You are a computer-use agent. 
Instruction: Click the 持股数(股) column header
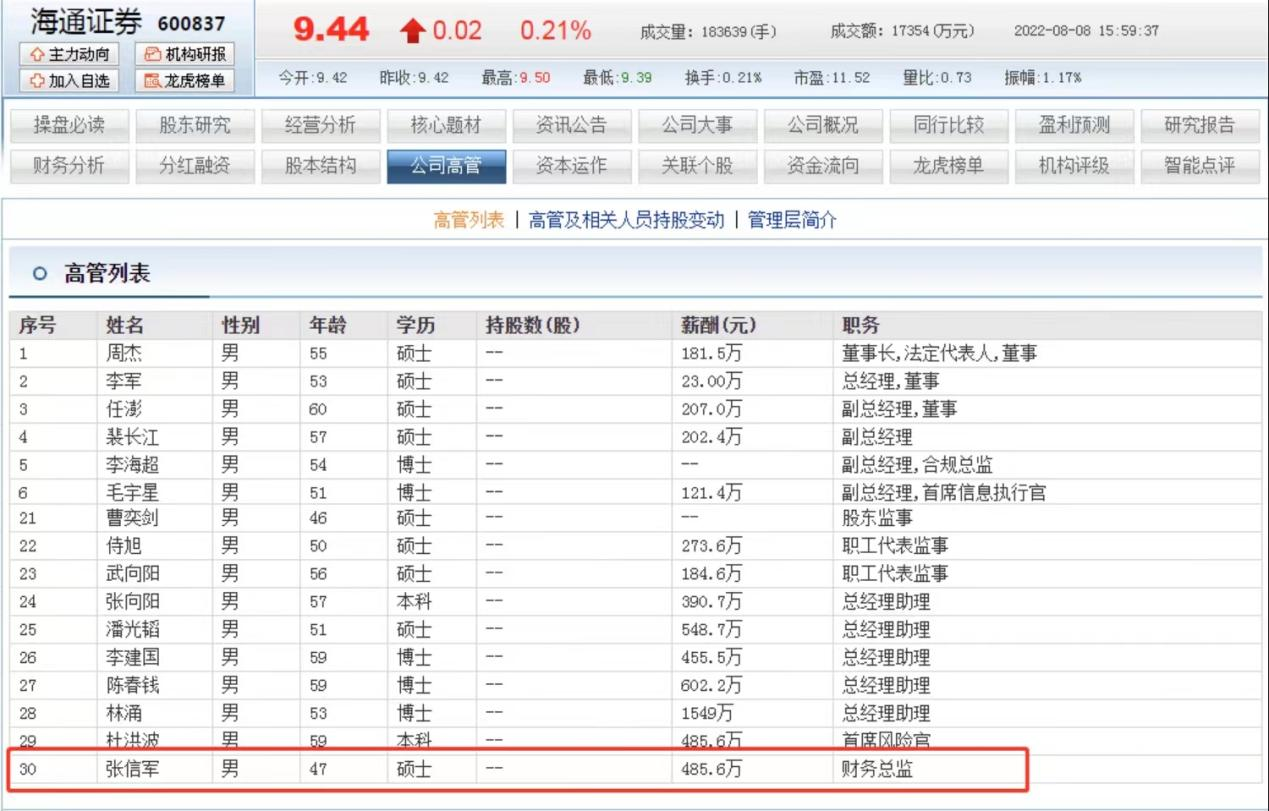click(x=532, y=325)
